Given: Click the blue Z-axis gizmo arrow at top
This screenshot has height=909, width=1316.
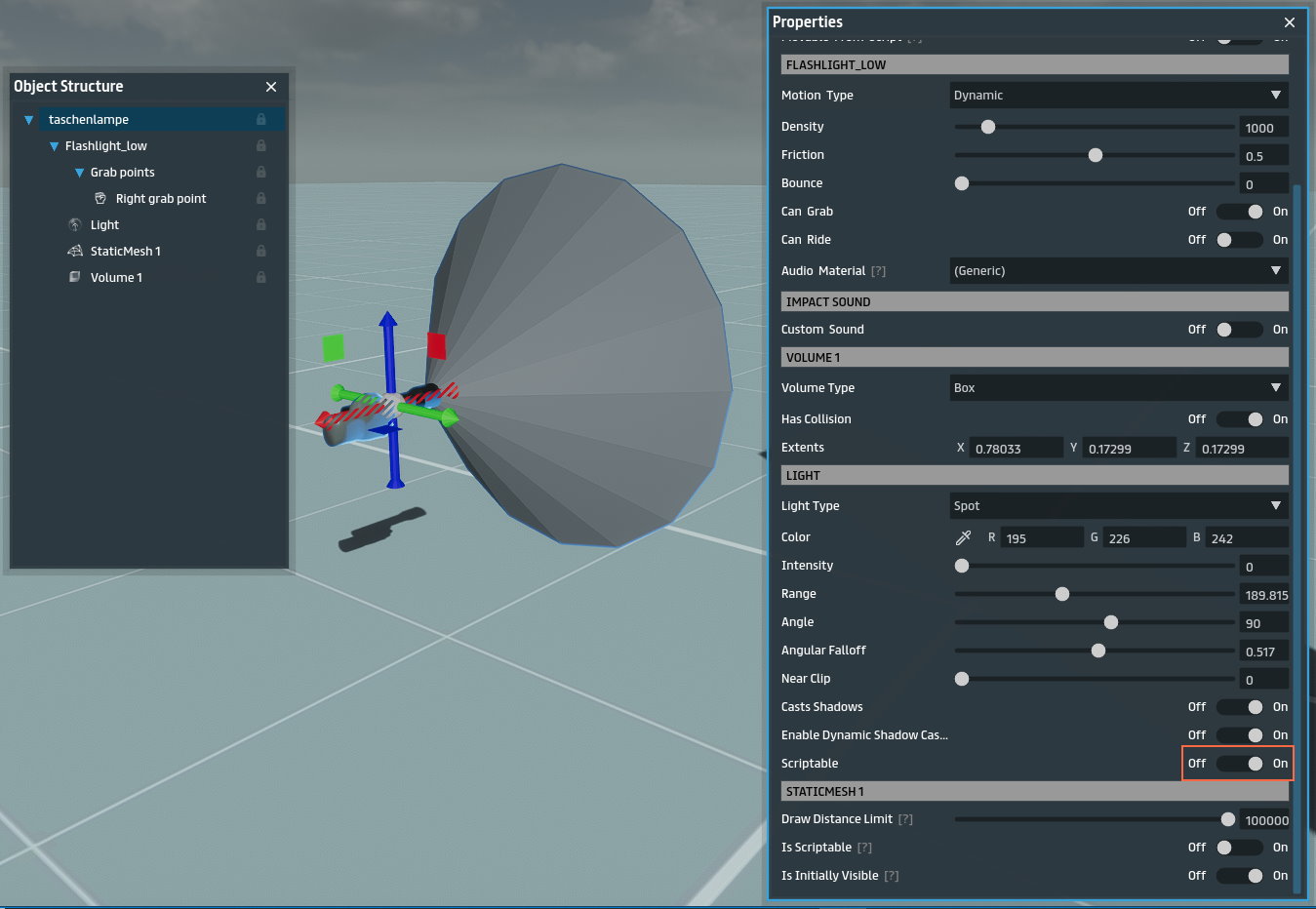Looking at the screenshot, I should pos(388,321).
